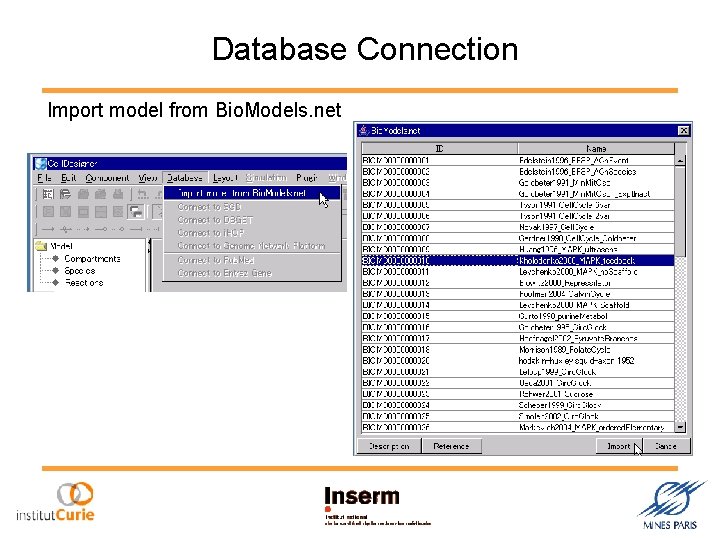Sort by the ID column header
Screen dimensions: 720x540
[x=439, y=148]
